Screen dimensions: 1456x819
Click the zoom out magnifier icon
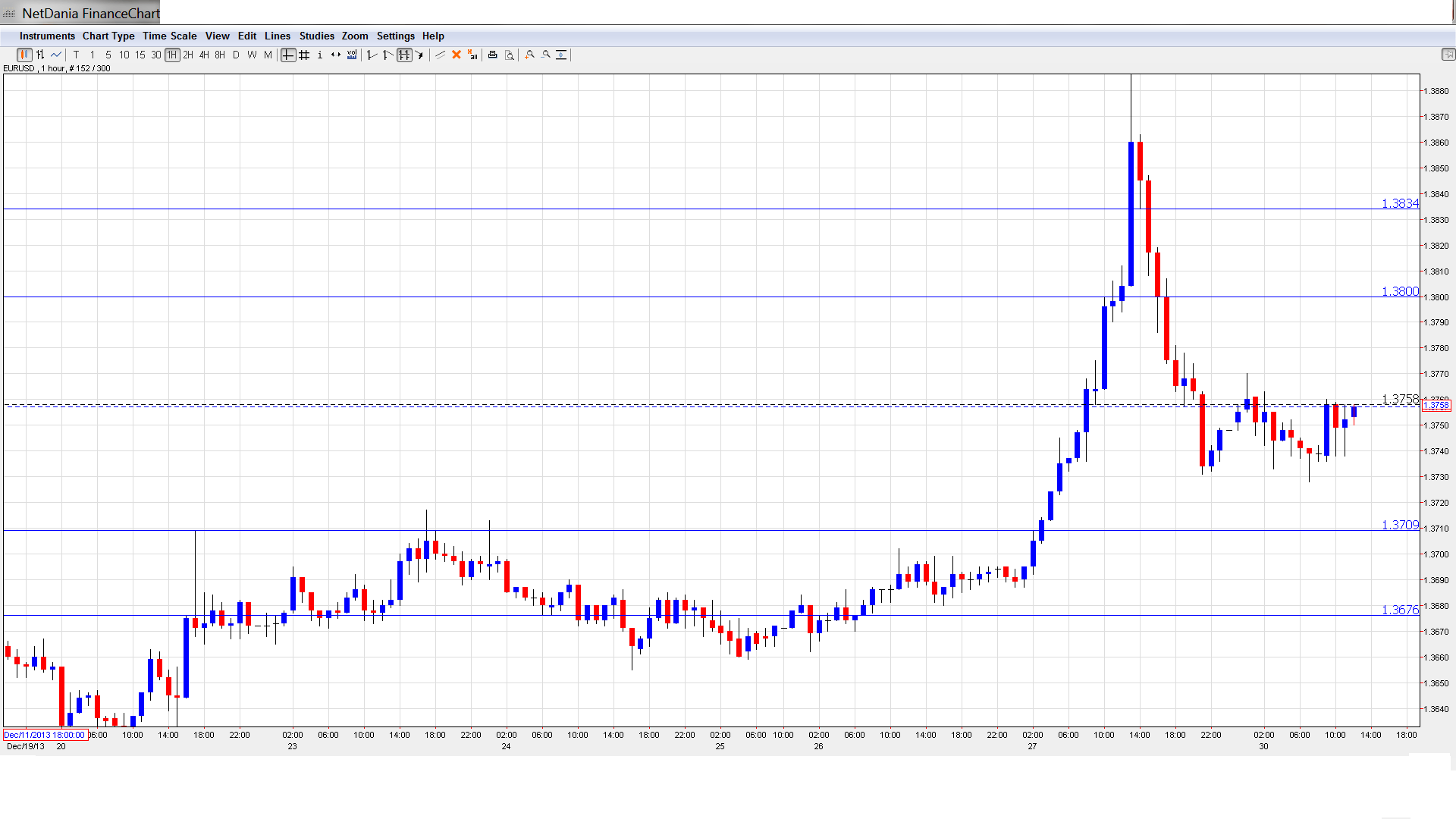pyautogui.click(x=546, y=55)
